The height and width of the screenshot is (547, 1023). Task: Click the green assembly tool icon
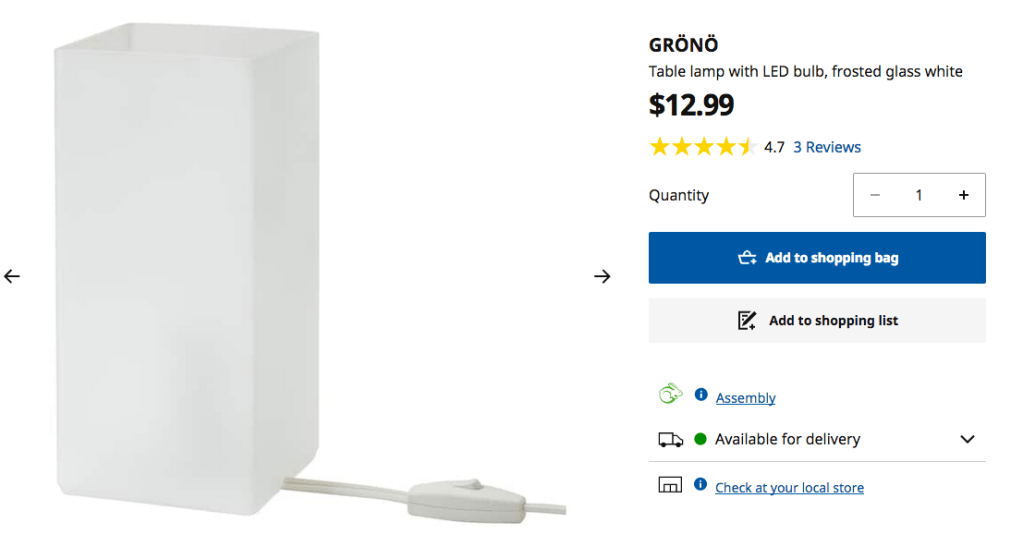click(x=670, y=395)
